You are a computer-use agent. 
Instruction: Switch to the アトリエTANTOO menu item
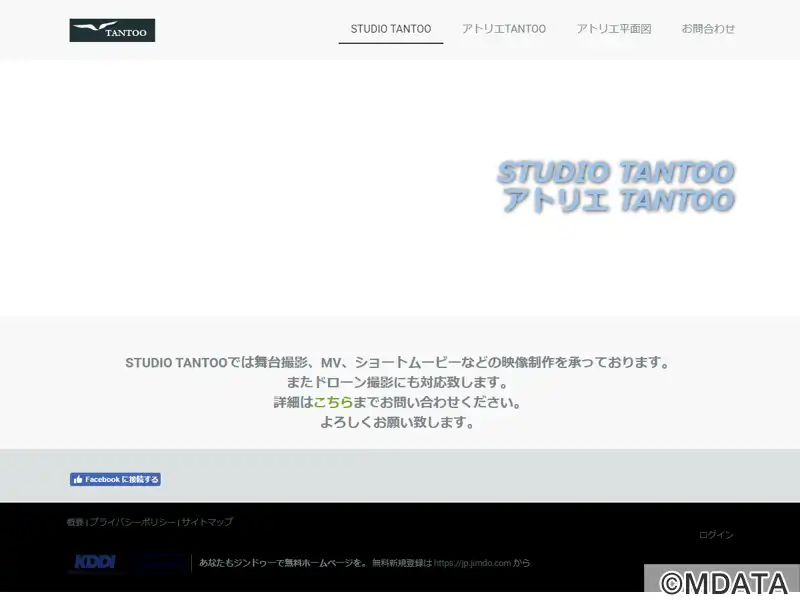click(x=503, y=29)
